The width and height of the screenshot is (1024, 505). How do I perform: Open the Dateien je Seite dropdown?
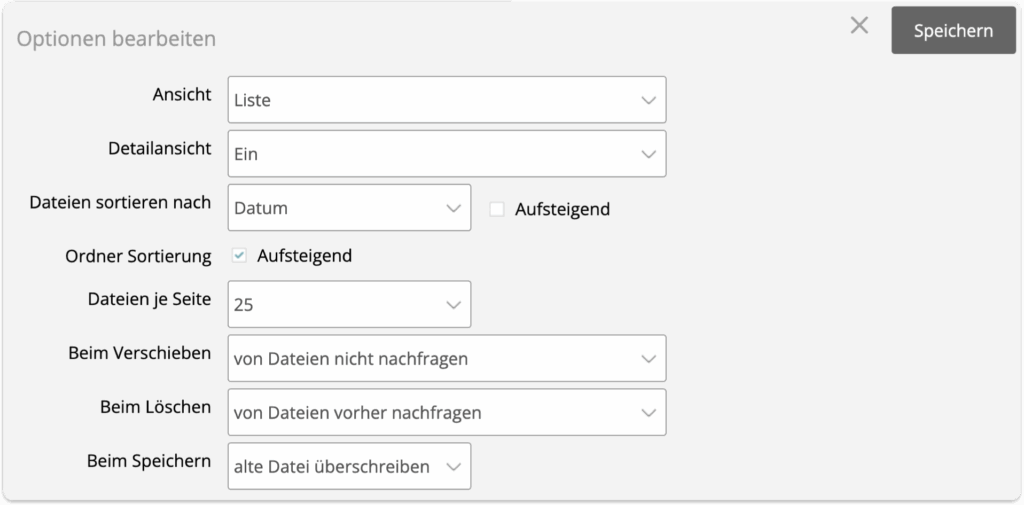coord(348,305)
